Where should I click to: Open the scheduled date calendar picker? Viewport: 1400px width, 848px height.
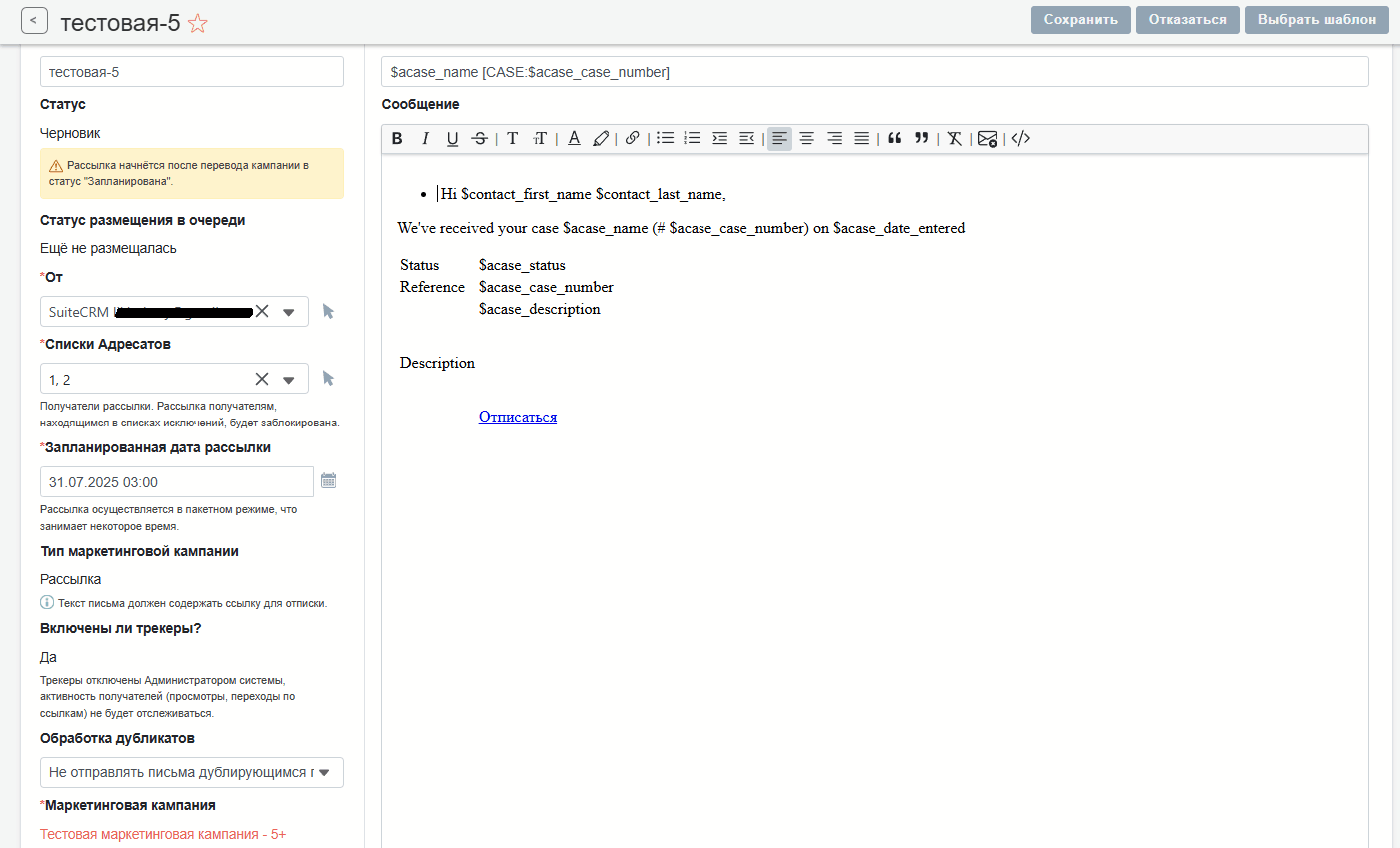click(x=328, y=481)
